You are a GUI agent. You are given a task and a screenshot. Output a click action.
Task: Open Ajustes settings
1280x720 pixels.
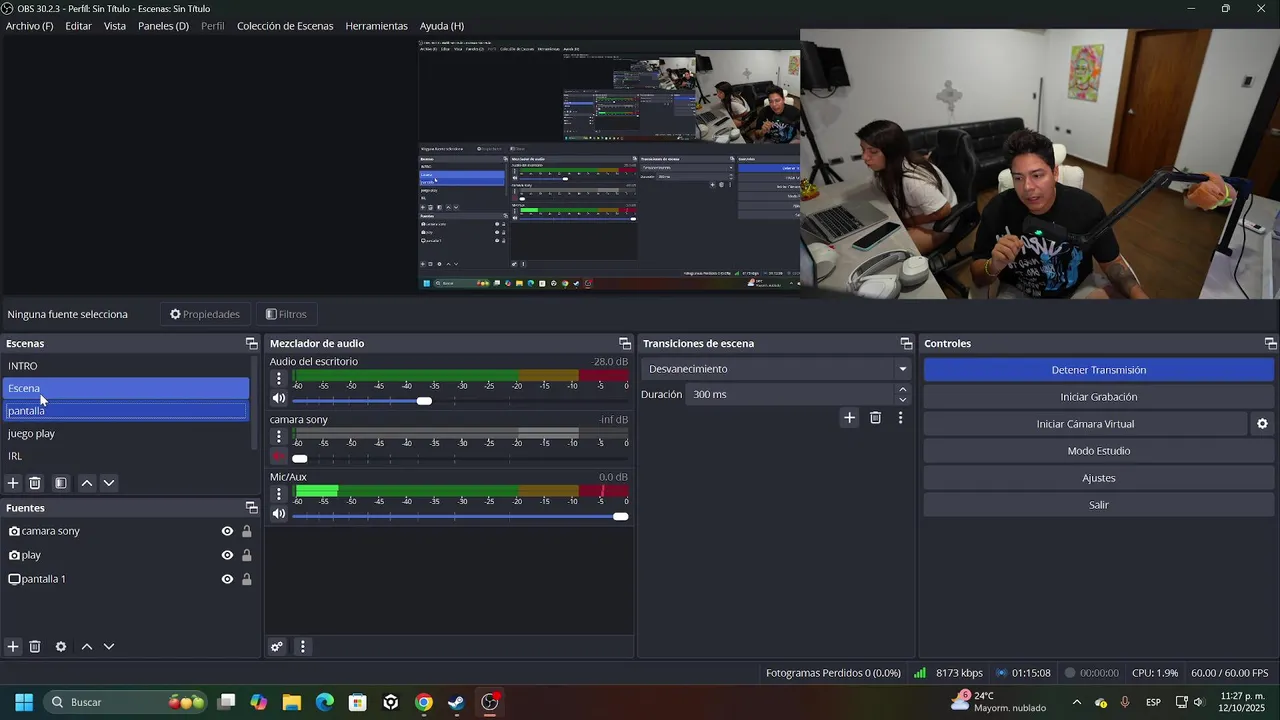coord(1098,478)
